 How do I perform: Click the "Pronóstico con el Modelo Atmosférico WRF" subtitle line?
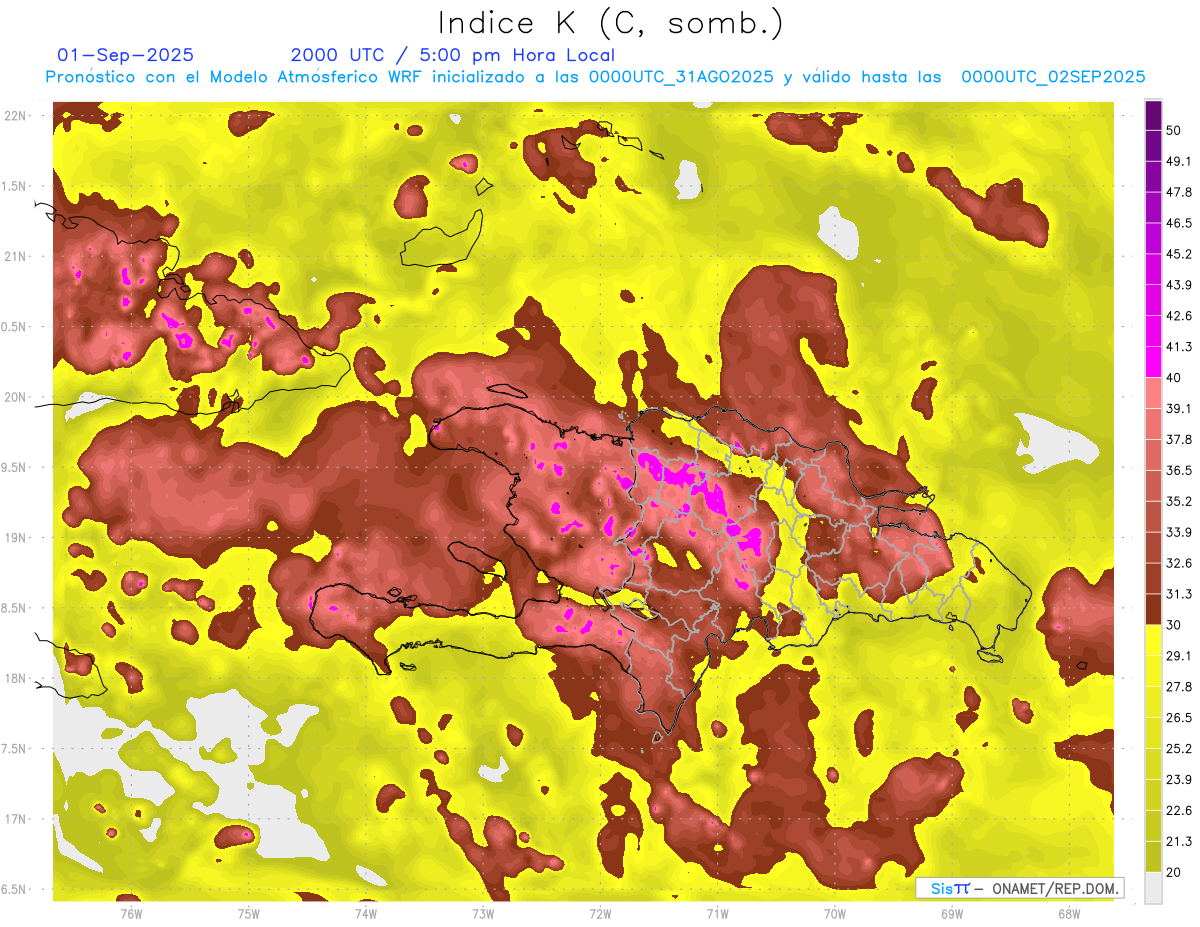(x=595, y=77)
